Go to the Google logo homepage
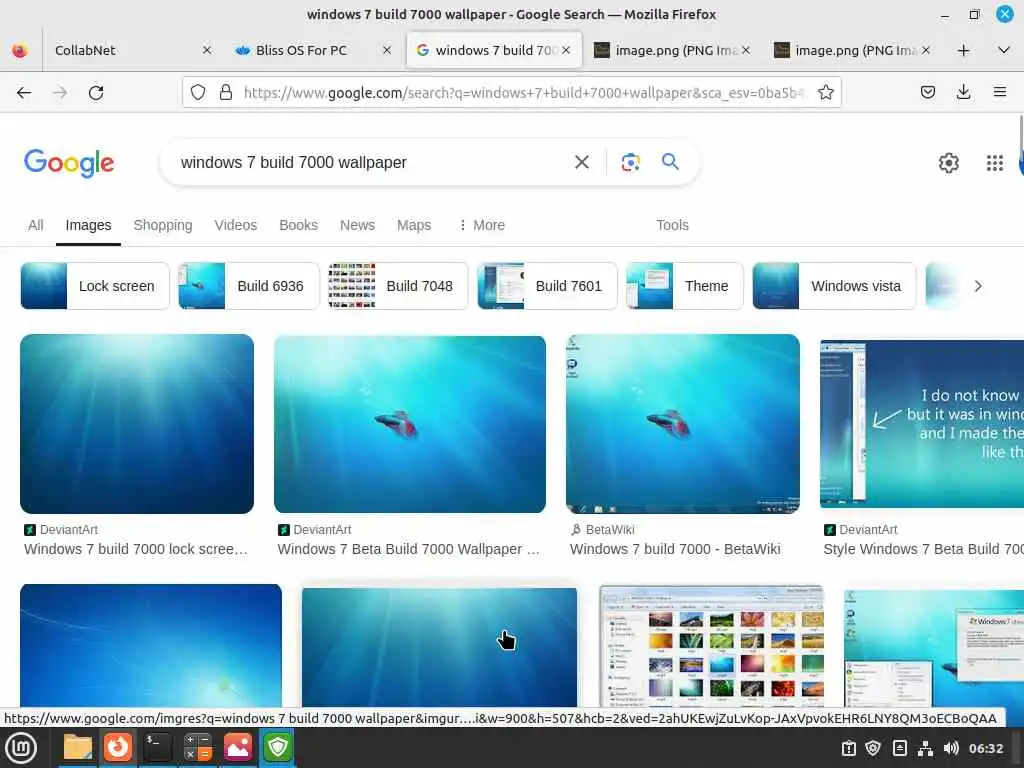The image size is (1024, 768). [69, 163]
